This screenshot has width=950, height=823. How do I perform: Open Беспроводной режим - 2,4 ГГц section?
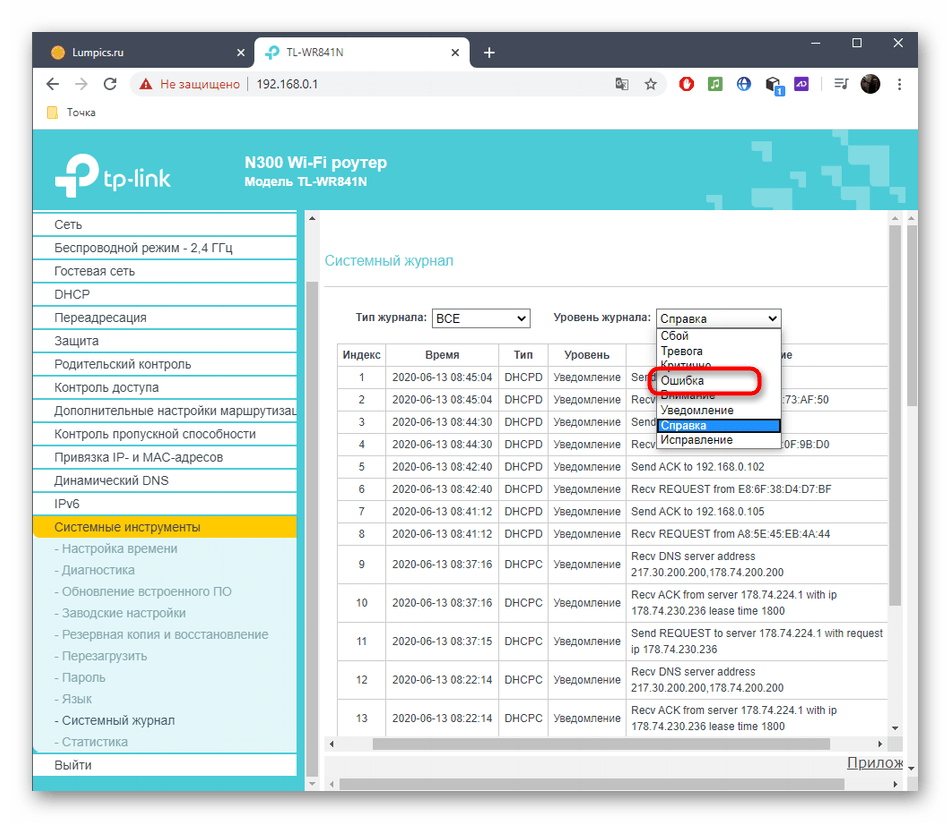(164, 248)
